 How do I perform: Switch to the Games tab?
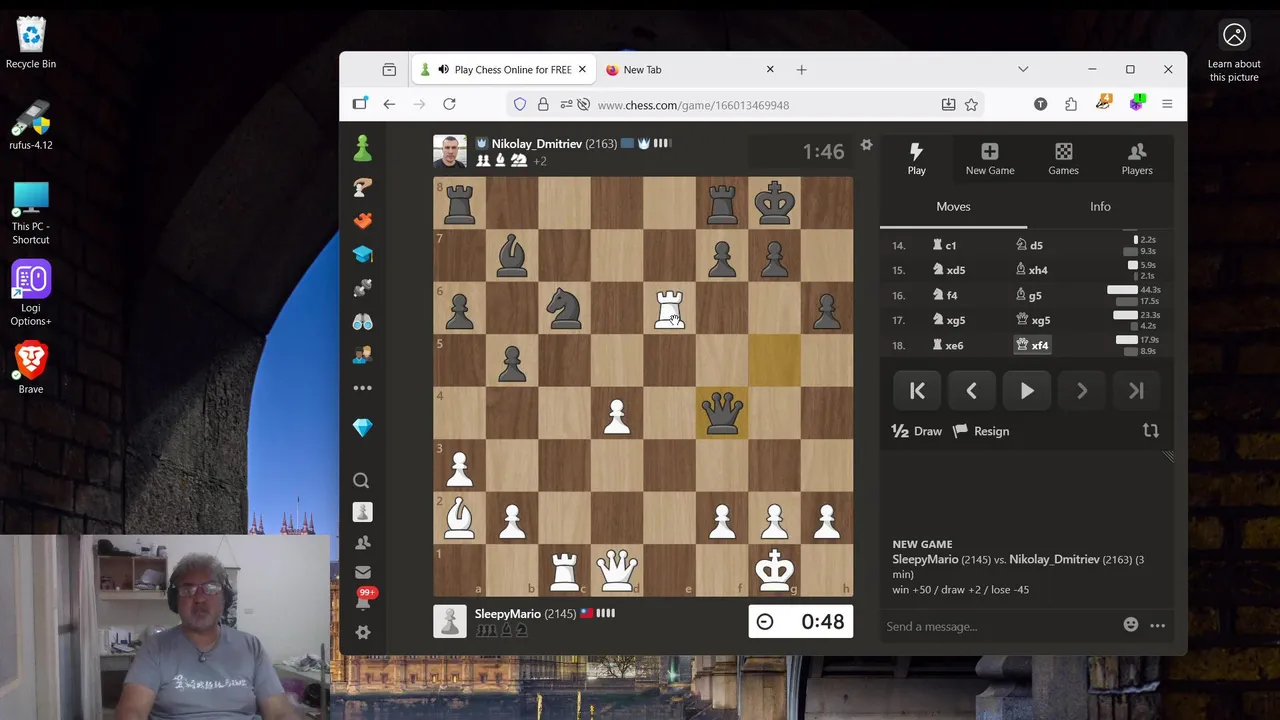pyautogui.click(x=1063, y=158)
